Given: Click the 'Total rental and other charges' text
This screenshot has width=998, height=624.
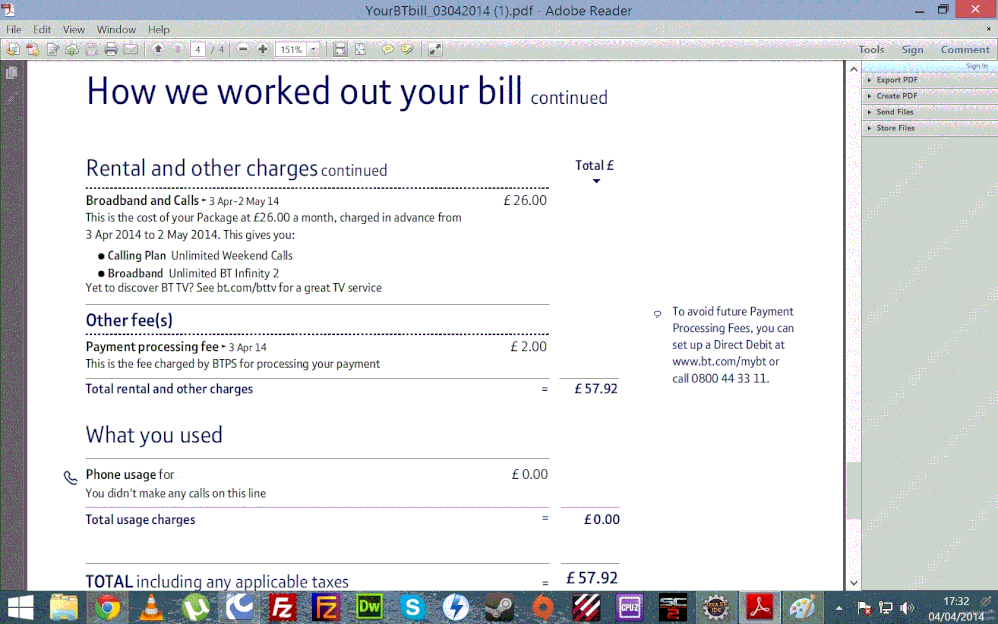Looking at the screenshot, I should point(169,389).
